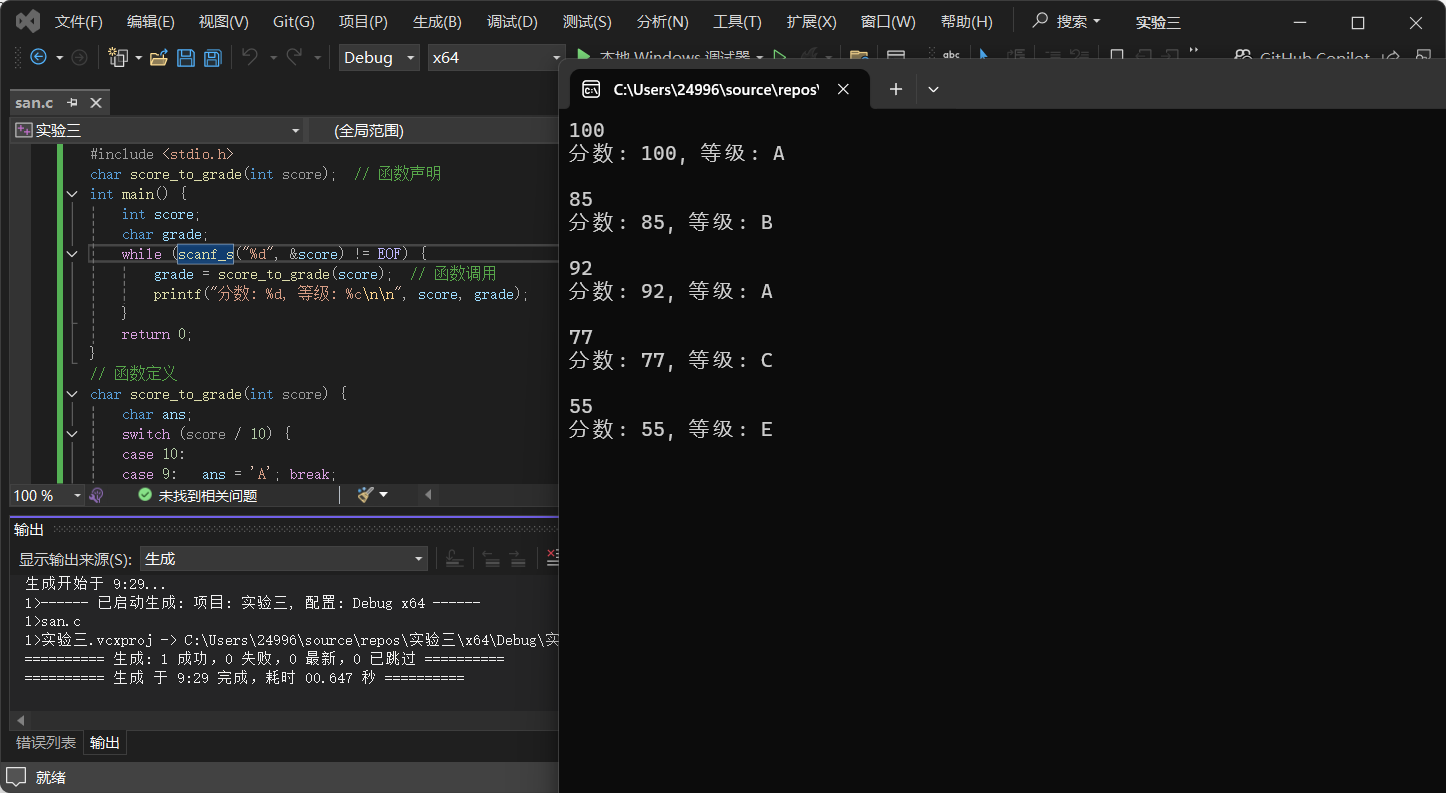The height and width of the screenshot is (793, 1446).
Task: Collapse the while loop code block
Action: (72, 254)
